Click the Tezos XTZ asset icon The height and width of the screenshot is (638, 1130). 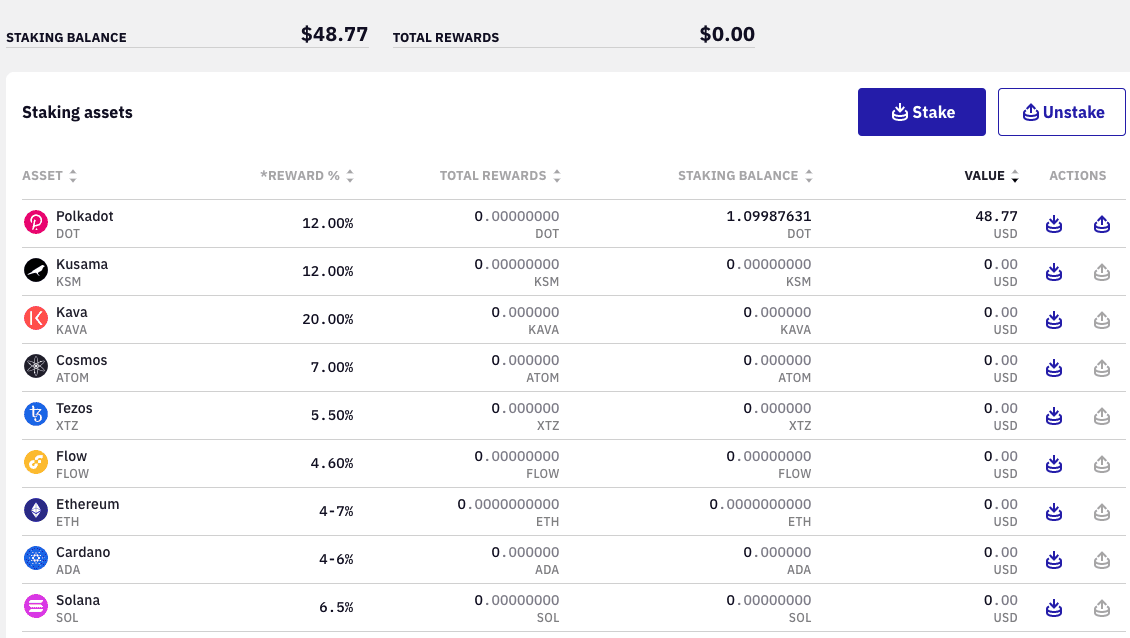pos(36,414)
